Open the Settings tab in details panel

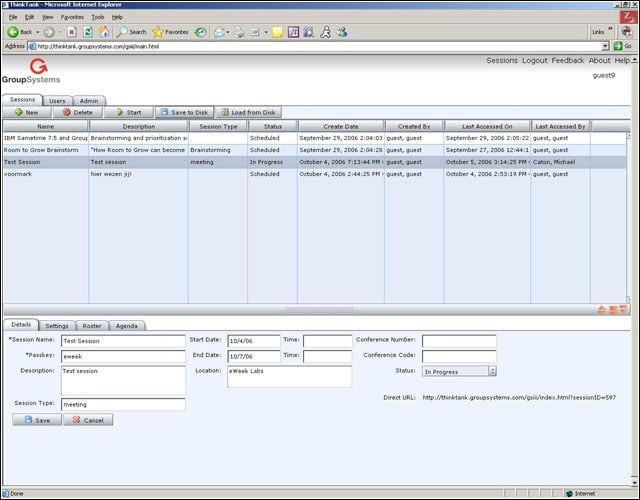tap(57, 326)
